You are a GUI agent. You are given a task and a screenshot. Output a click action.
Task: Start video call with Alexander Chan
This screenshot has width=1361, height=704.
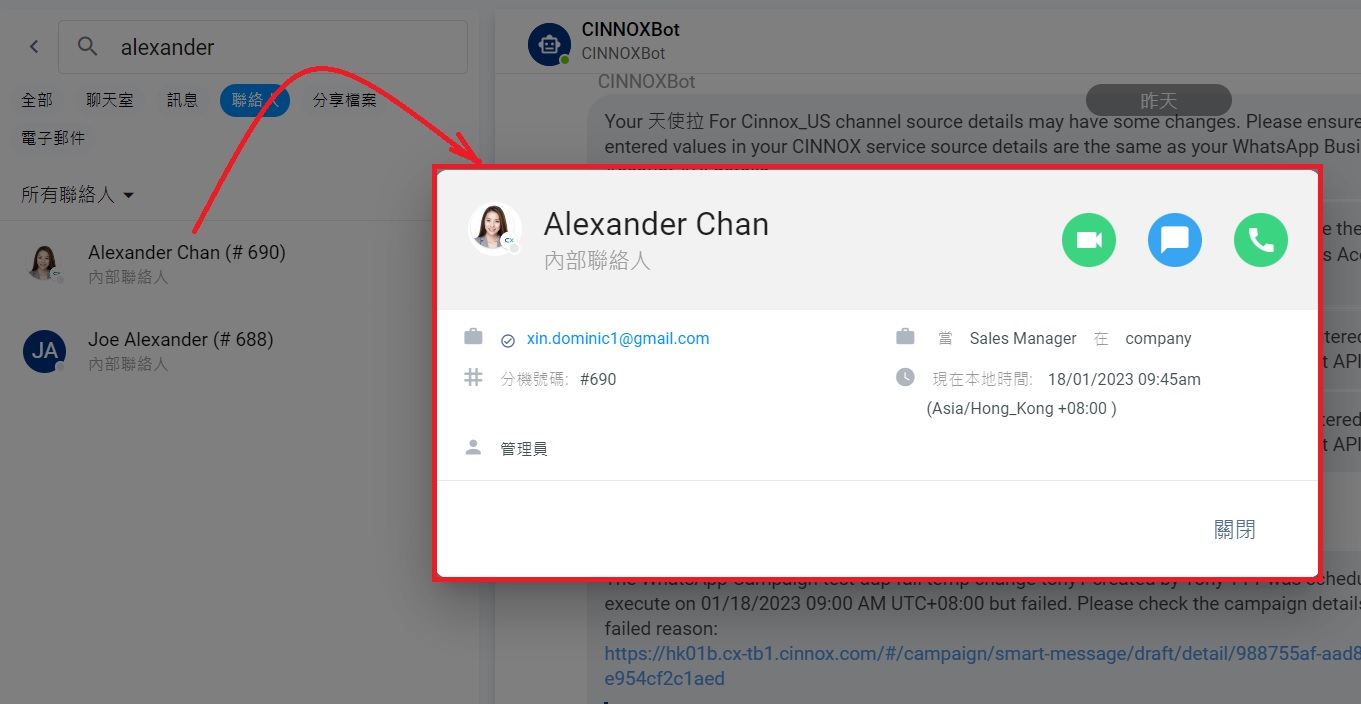pyautogui.click(x=1088, y=240)
